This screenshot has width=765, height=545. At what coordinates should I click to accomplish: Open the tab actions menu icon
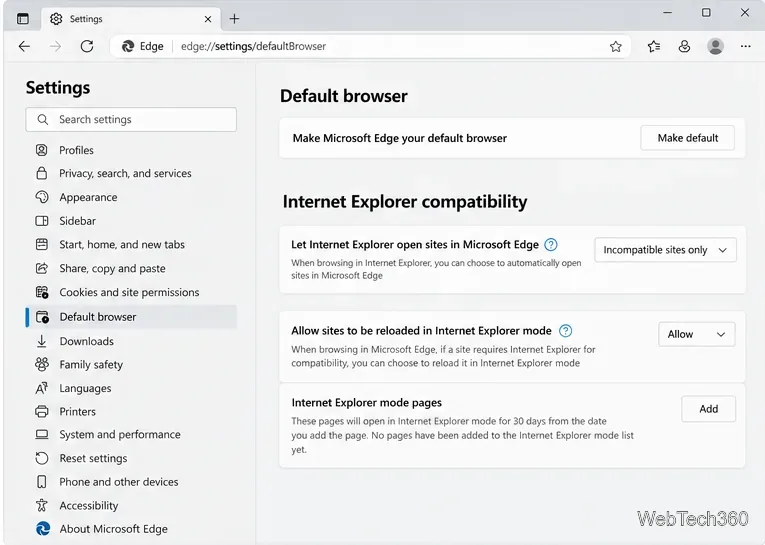[x=22, y=19]
